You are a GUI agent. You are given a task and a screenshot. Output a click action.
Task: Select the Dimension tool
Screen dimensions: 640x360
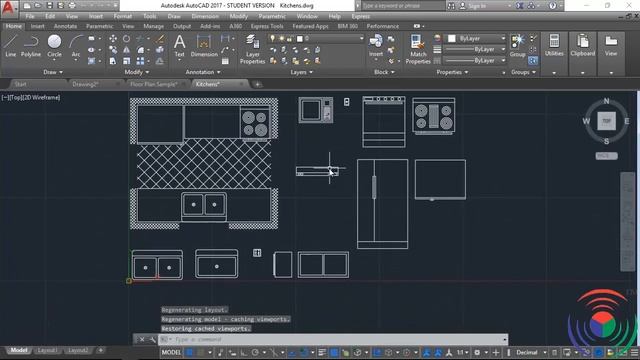(x=204, y=46)
